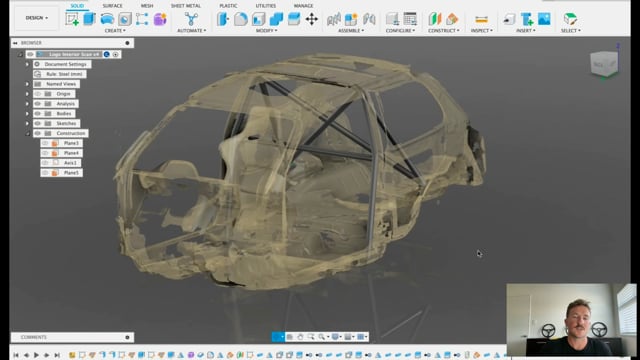Play the design timeline
640x360 pixels.
[36, 355]
